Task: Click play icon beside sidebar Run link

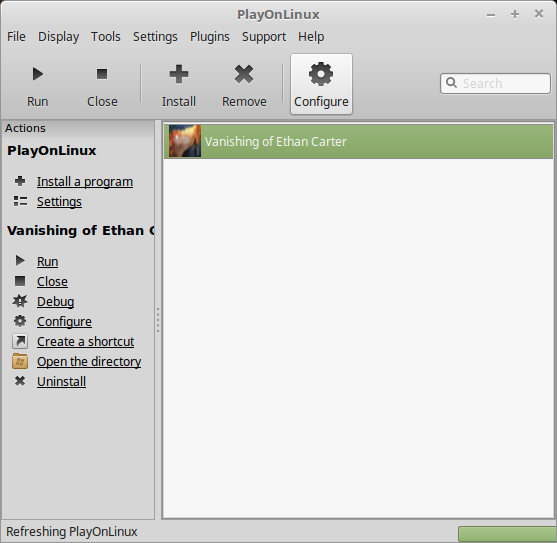Action: (x=20, y=261)
